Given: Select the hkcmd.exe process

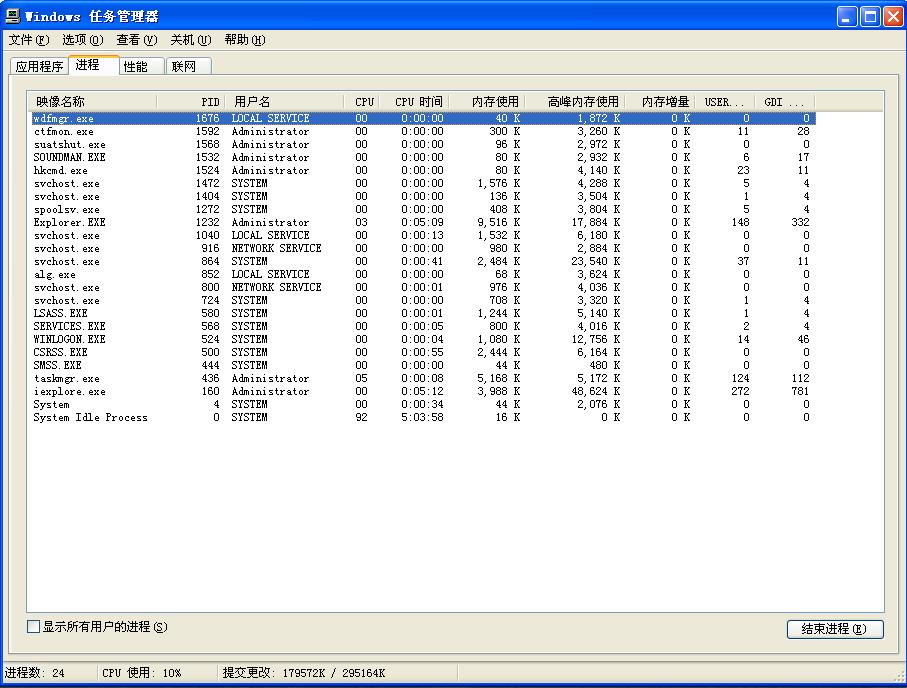Looking at the screenshot, I should [423, 170].
